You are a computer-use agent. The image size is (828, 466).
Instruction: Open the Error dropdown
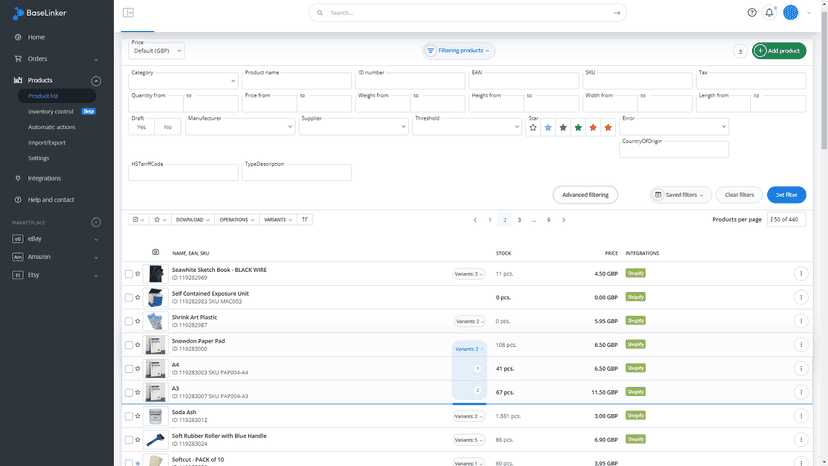tap(674, 127)
